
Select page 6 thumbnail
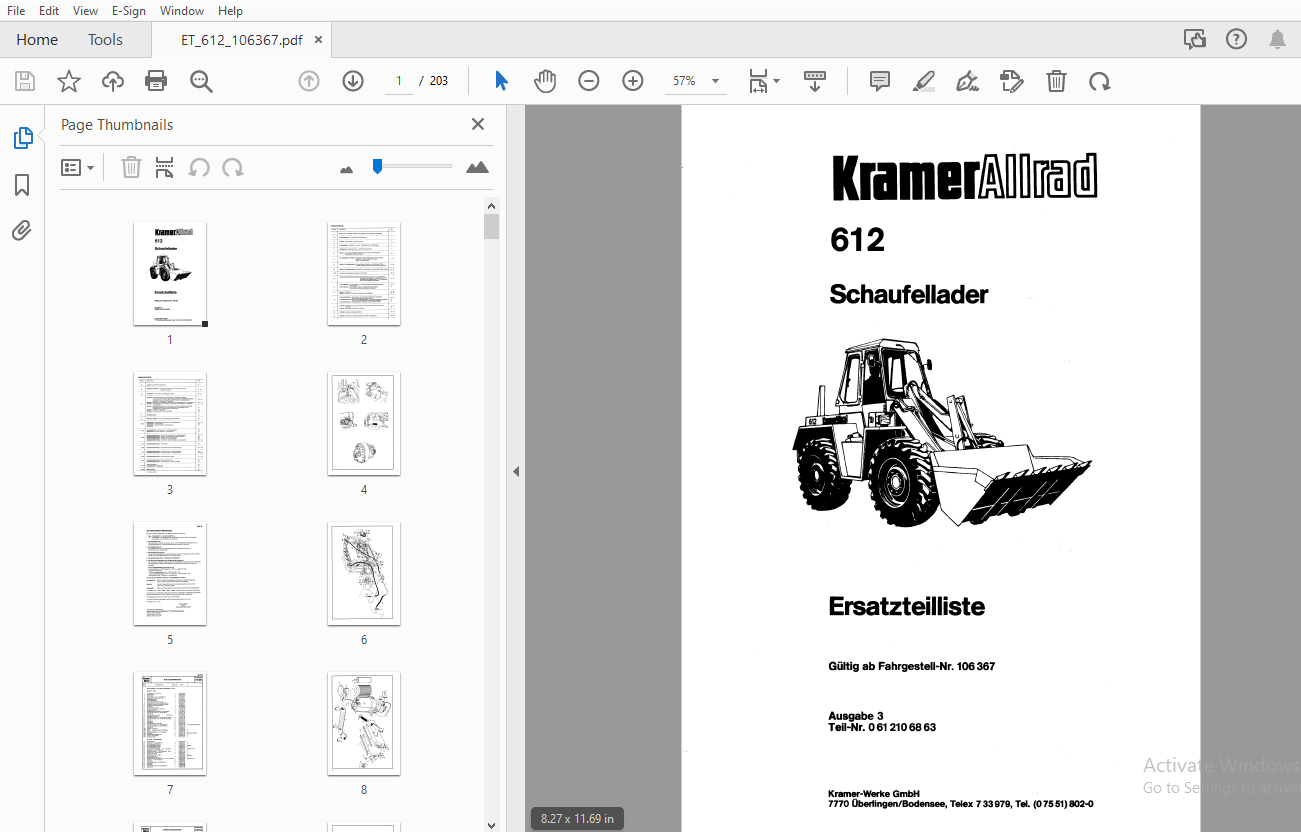(x=364, y=574)
